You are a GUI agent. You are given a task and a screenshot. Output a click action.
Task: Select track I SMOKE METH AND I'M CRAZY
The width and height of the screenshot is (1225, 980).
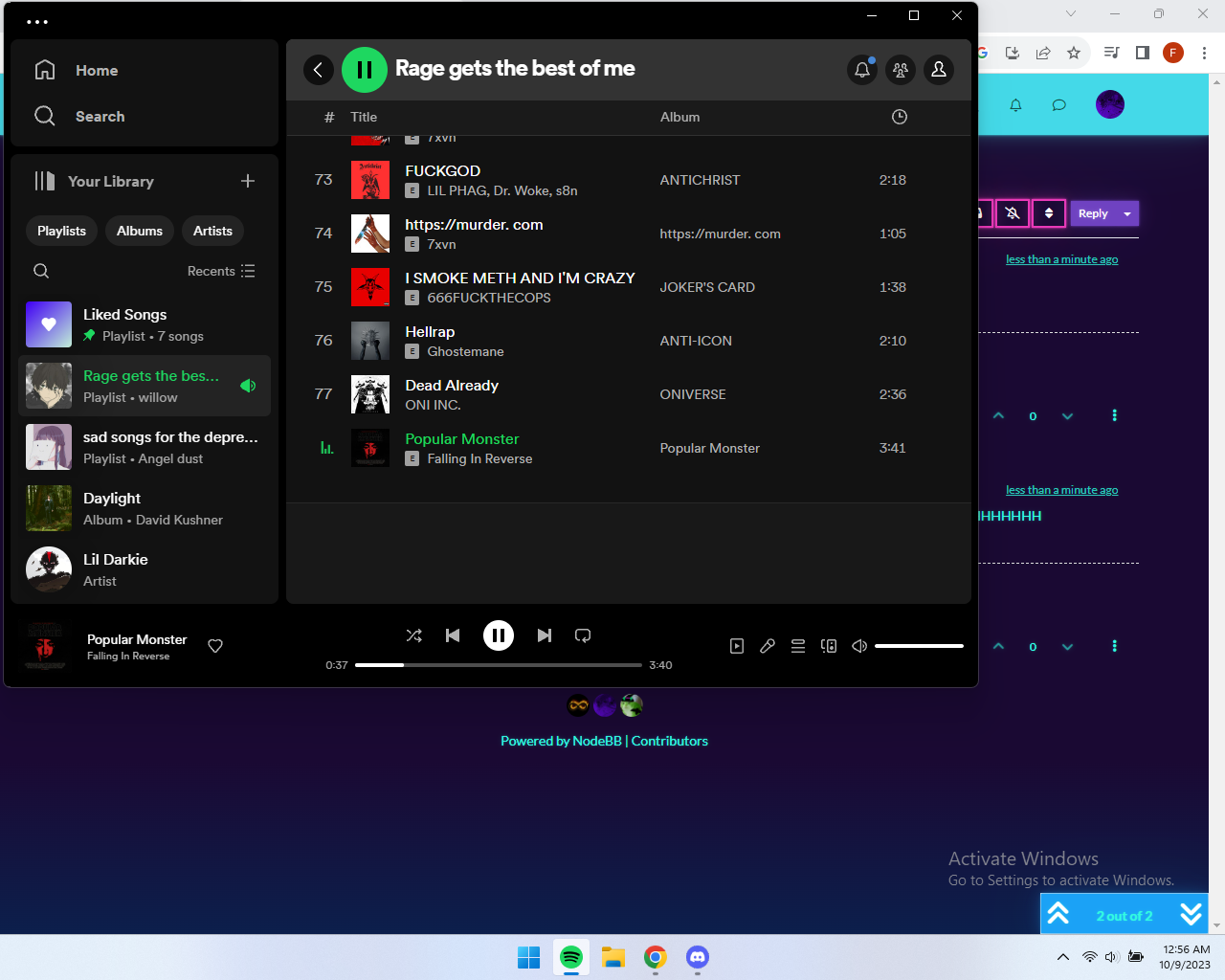pos(520,278)
